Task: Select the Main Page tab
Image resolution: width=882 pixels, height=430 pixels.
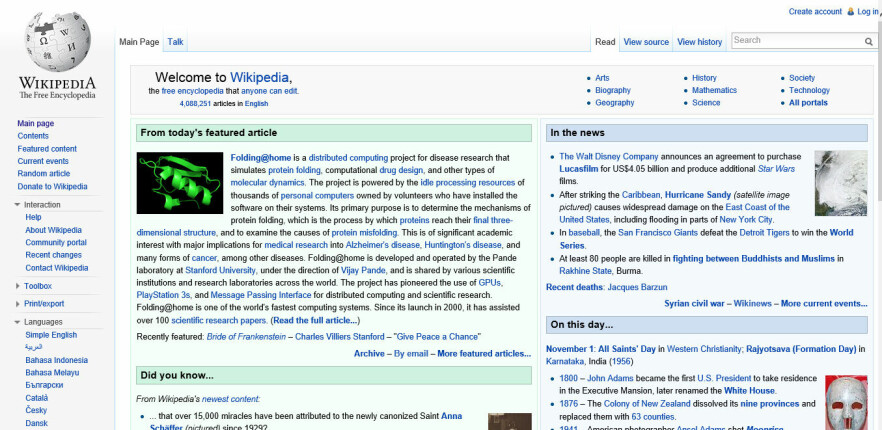Action: click(139, 42)
